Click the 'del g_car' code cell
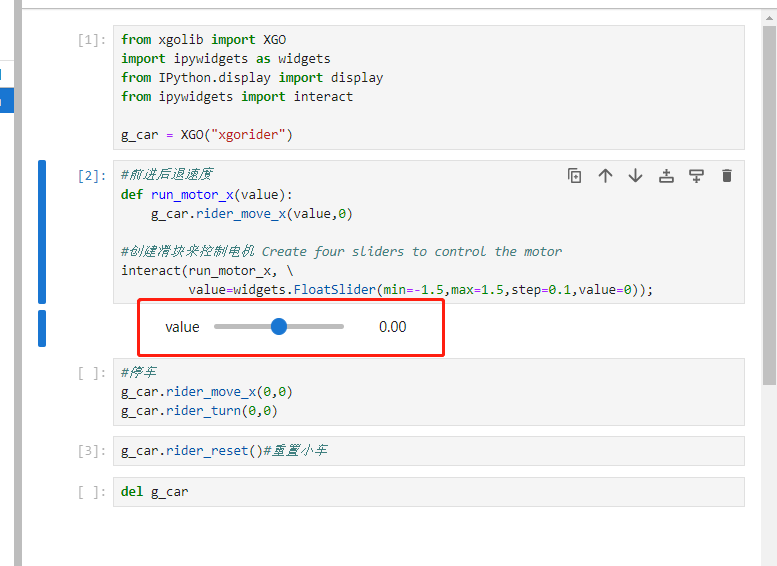This screenshot has width=777, height=566. pyautogui.click(x=429, y=492)
